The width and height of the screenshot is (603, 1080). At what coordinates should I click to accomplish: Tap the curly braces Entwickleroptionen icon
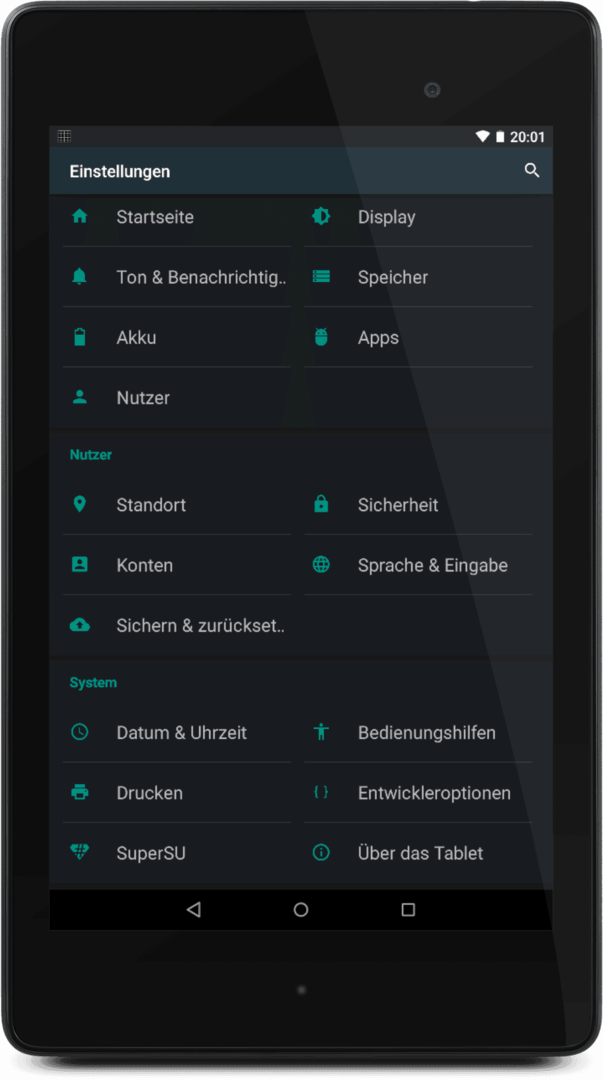tap(321, 792)
